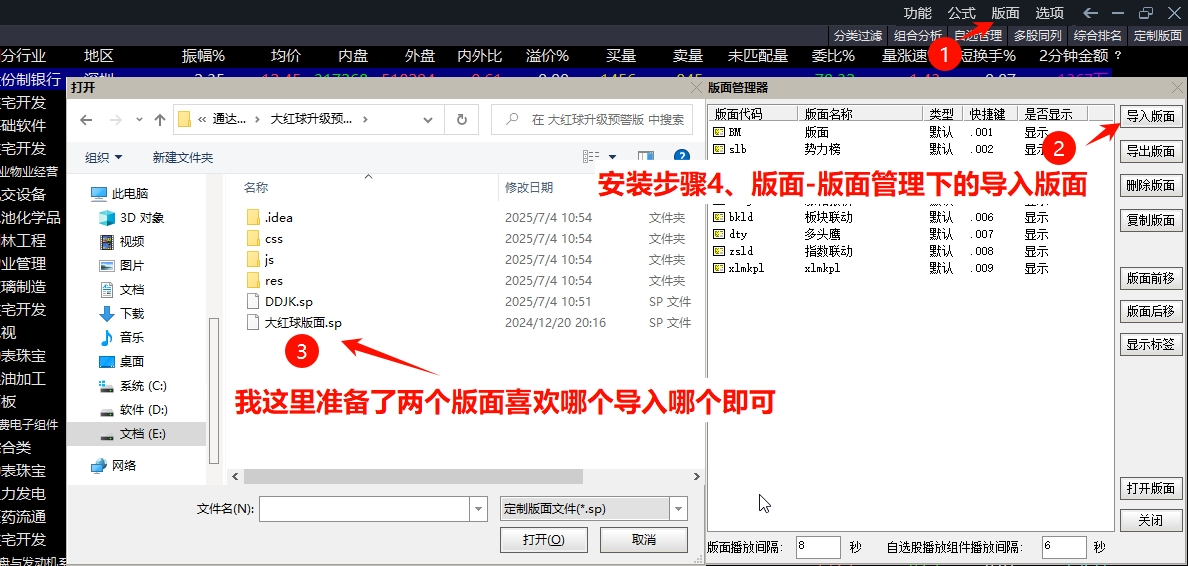Click 复制版面 button
Image resolution: width=1188 pixels, height=566 pixels.
[x=1150, y=220]
